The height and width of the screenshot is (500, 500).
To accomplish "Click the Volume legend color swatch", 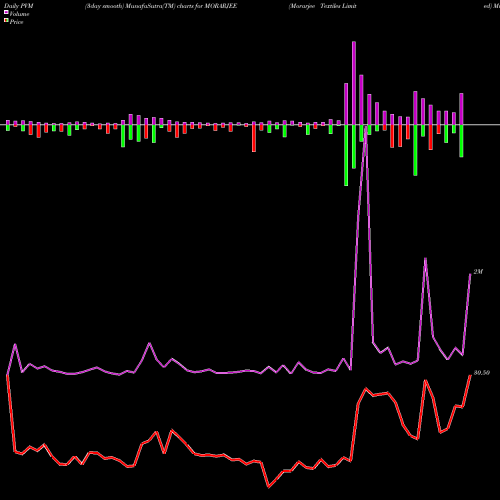I will click(x=6, y=12).
